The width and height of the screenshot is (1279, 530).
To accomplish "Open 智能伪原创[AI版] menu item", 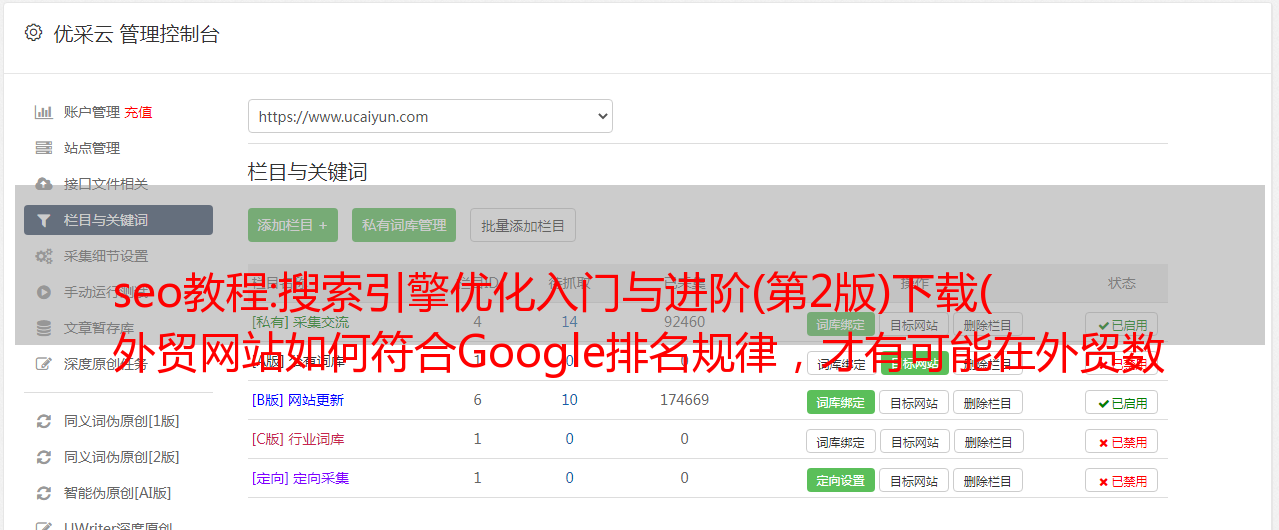I will [x=118, y=493].
